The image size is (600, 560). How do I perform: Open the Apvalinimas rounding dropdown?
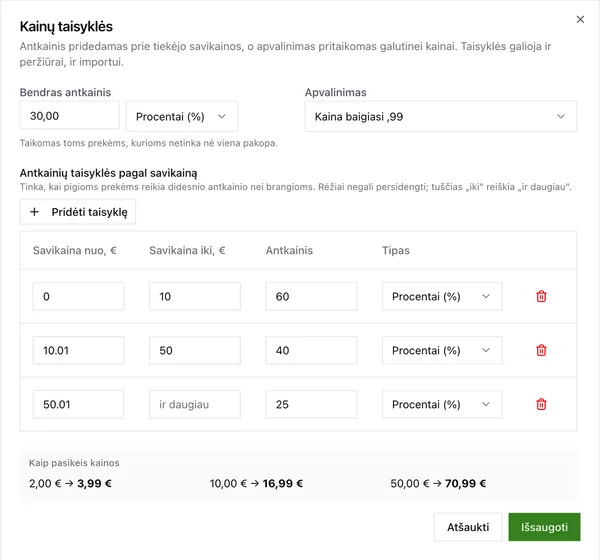[441, 116]
